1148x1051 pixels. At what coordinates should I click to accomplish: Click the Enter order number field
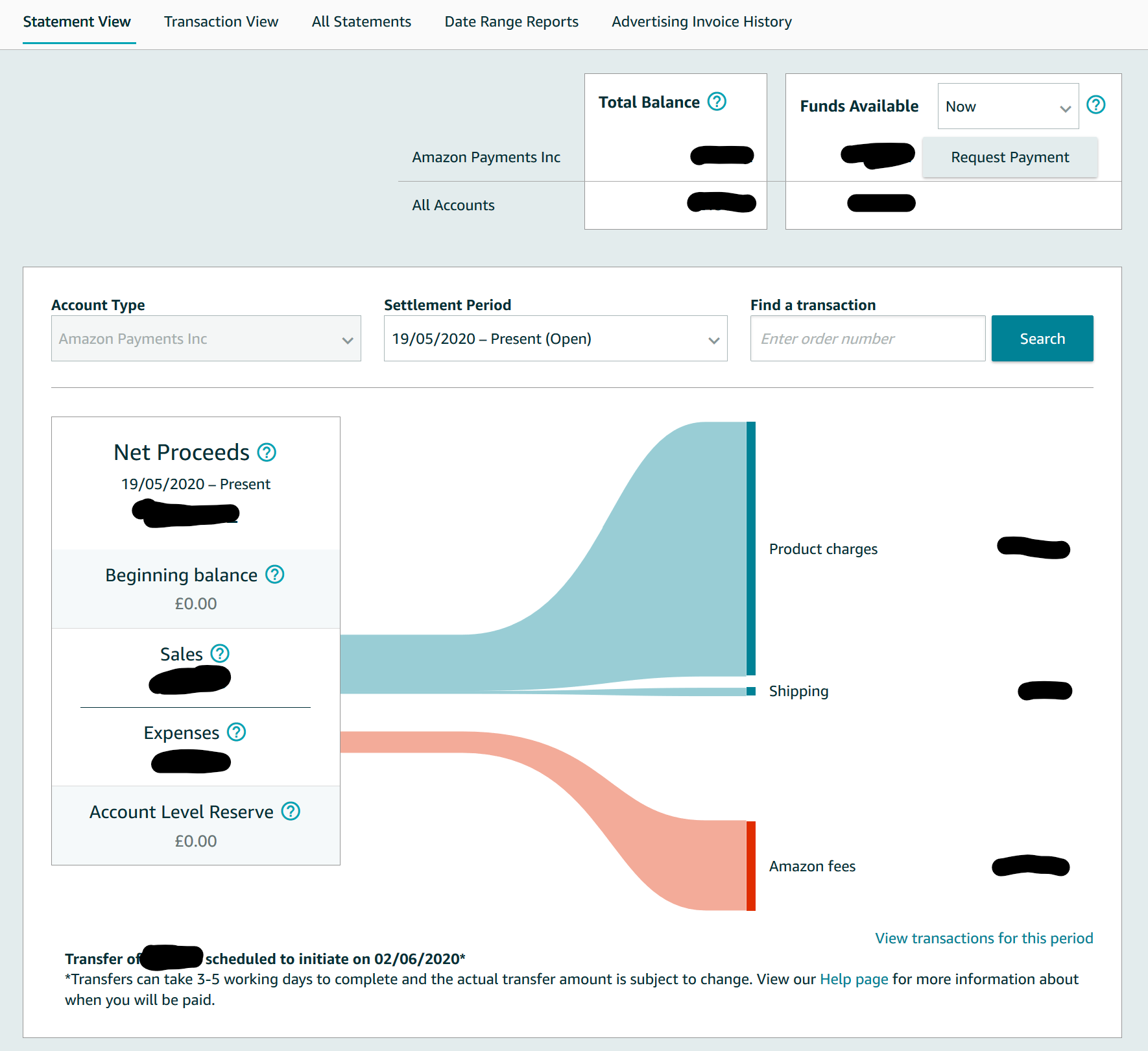(x=868, y=339)
